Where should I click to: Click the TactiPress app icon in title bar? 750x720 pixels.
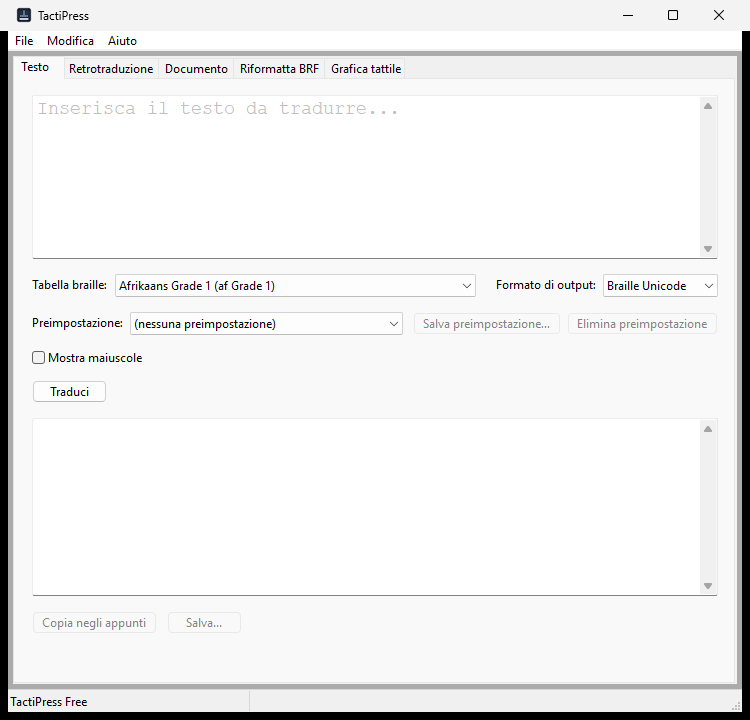24,15
